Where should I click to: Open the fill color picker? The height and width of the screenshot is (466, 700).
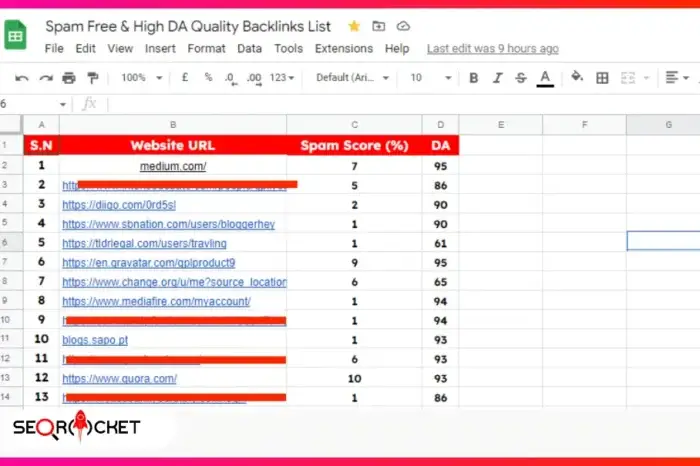(x=577, y=77)
